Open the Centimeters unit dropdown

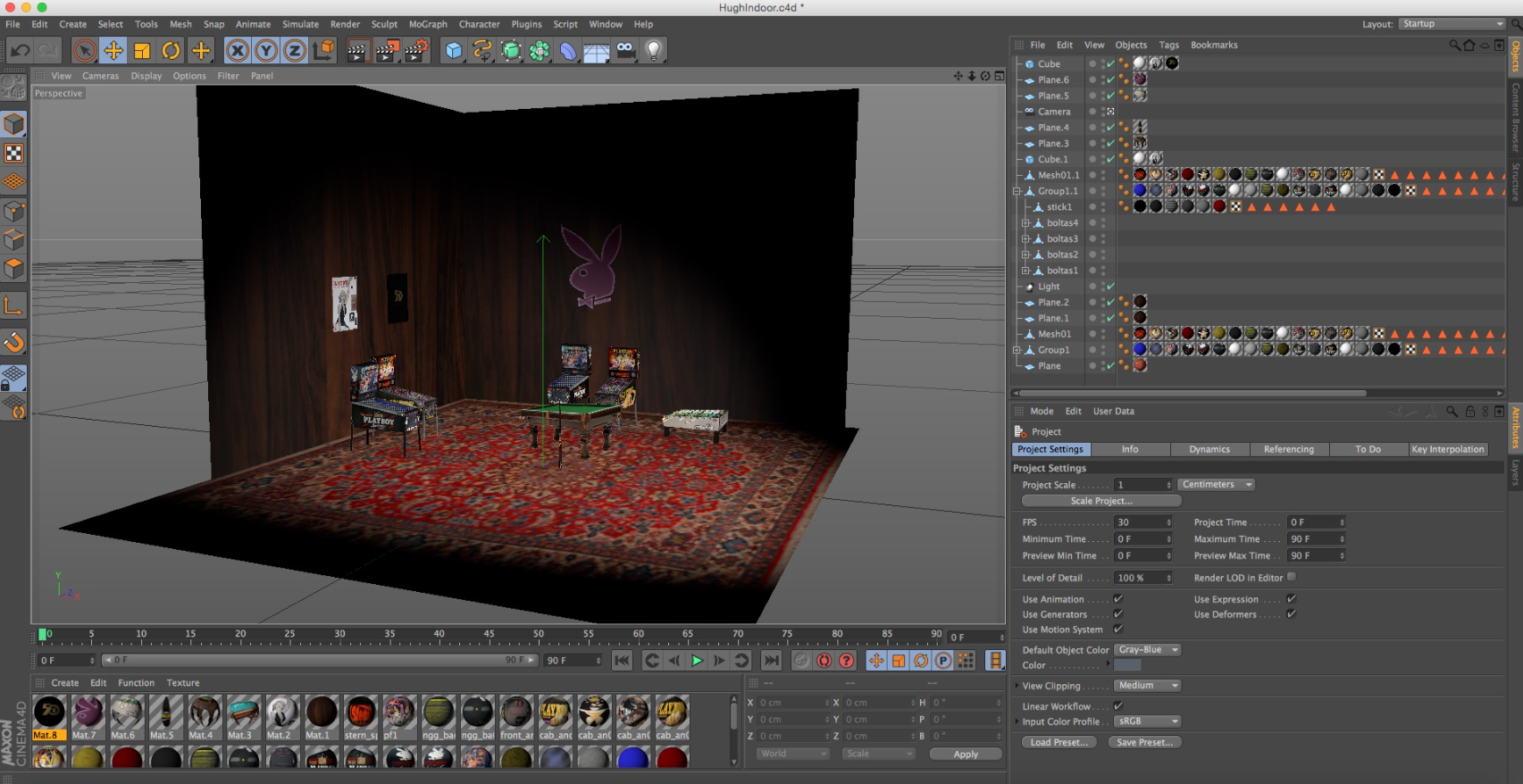point(1216,485)
